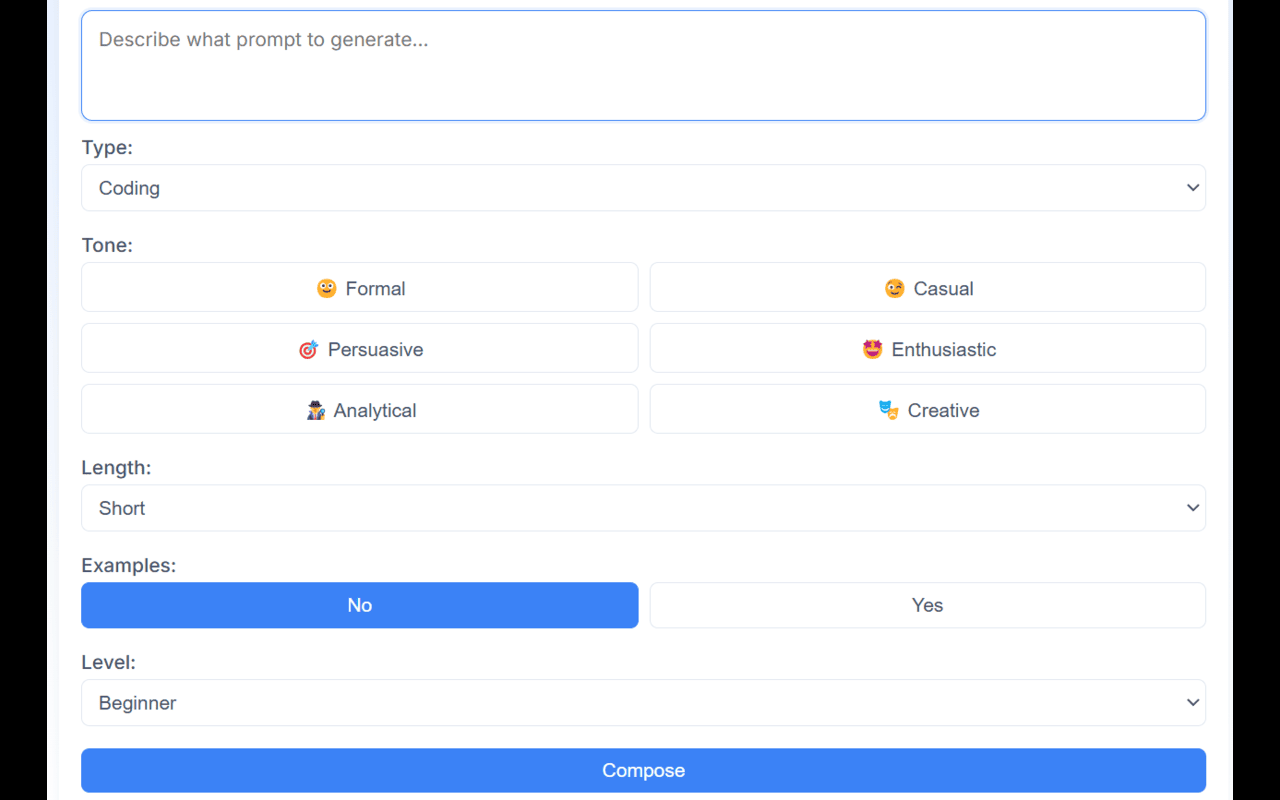Click the prompt description text area
Image resolution: width=1280 pixels, height=800 pixels.
click(643, 62)
